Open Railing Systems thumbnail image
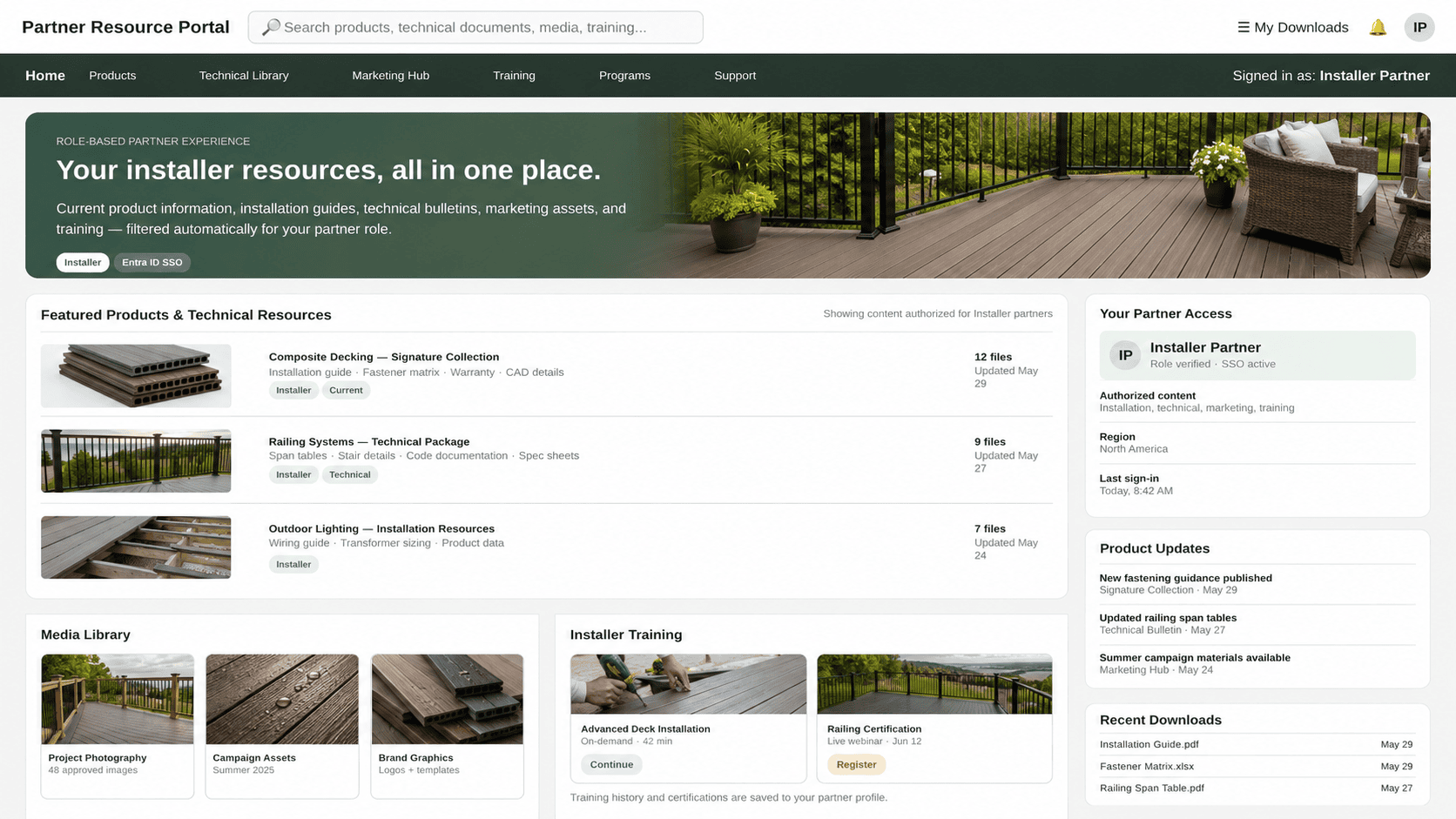The image size is (1456, 819). tap(136, 460)
